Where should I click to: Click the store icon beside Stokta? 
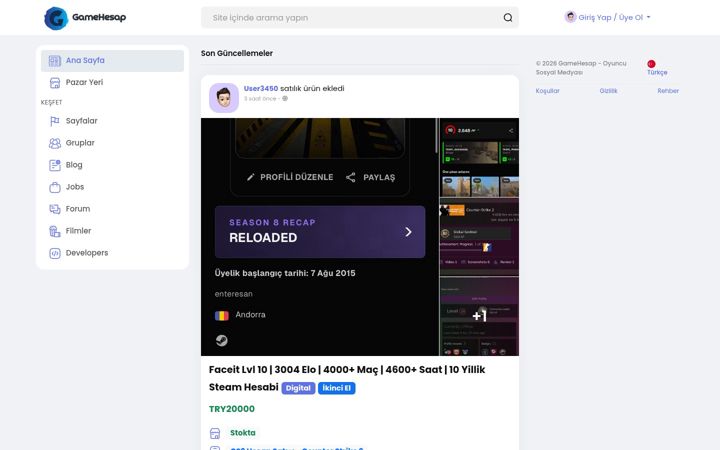click(x=215, y=433)
